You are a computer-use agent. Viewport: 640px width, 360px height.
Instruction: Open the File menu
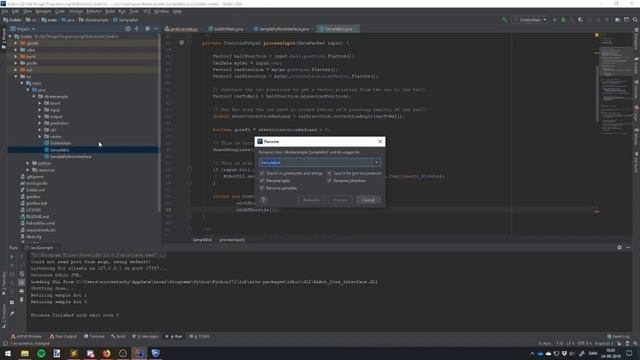[4, 11]
